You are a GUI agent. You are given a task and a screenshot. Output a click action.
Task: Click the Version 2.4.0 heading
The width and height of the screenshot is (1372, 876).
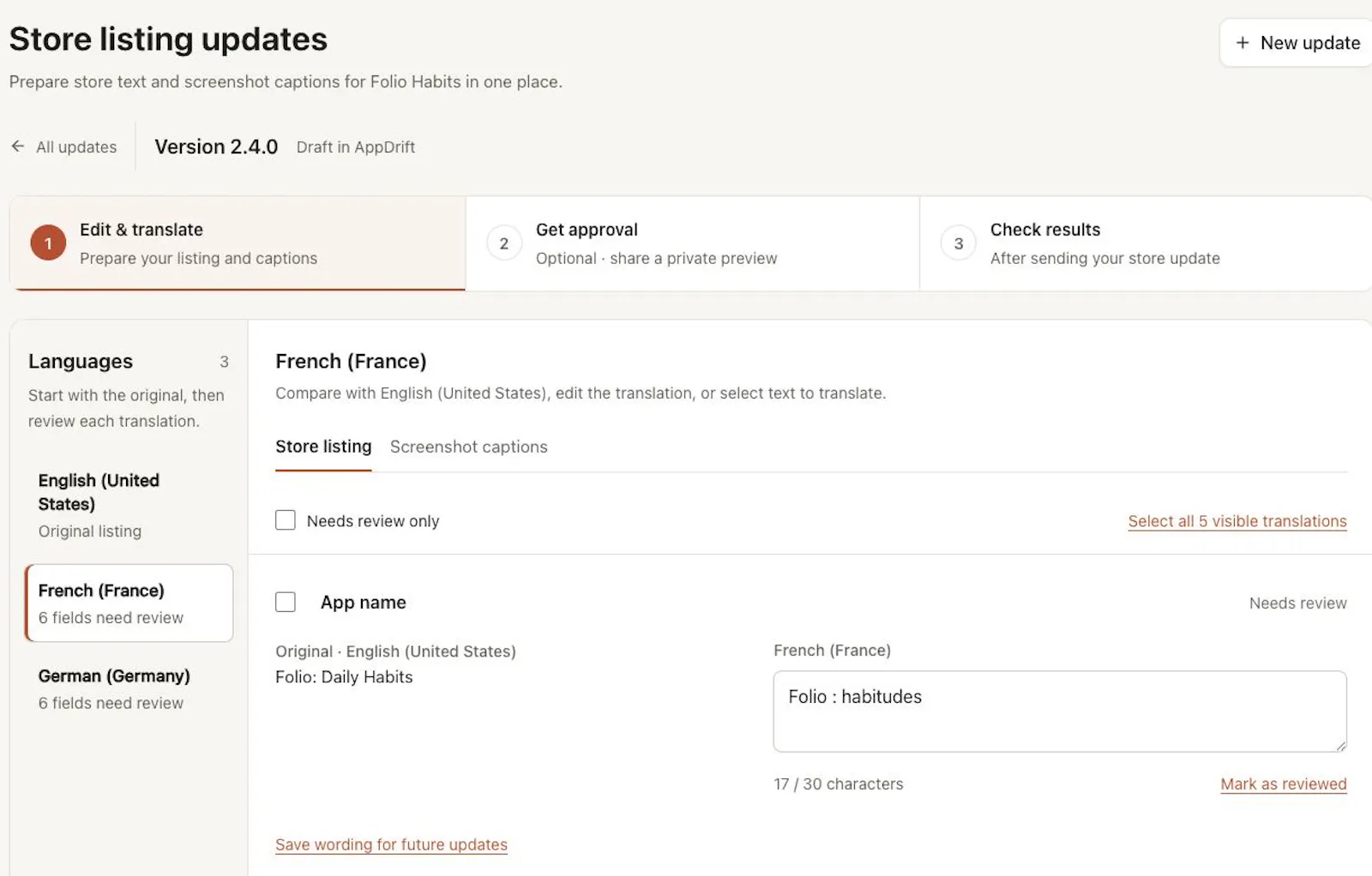tap(216, 147)
